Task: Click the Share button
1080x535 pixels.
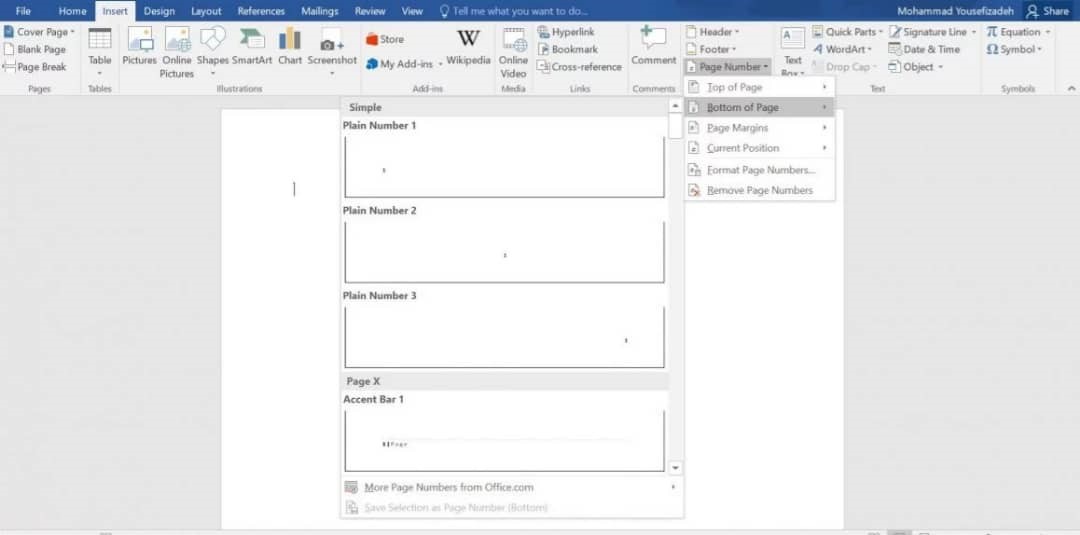Action: [x=1048, y=11]
